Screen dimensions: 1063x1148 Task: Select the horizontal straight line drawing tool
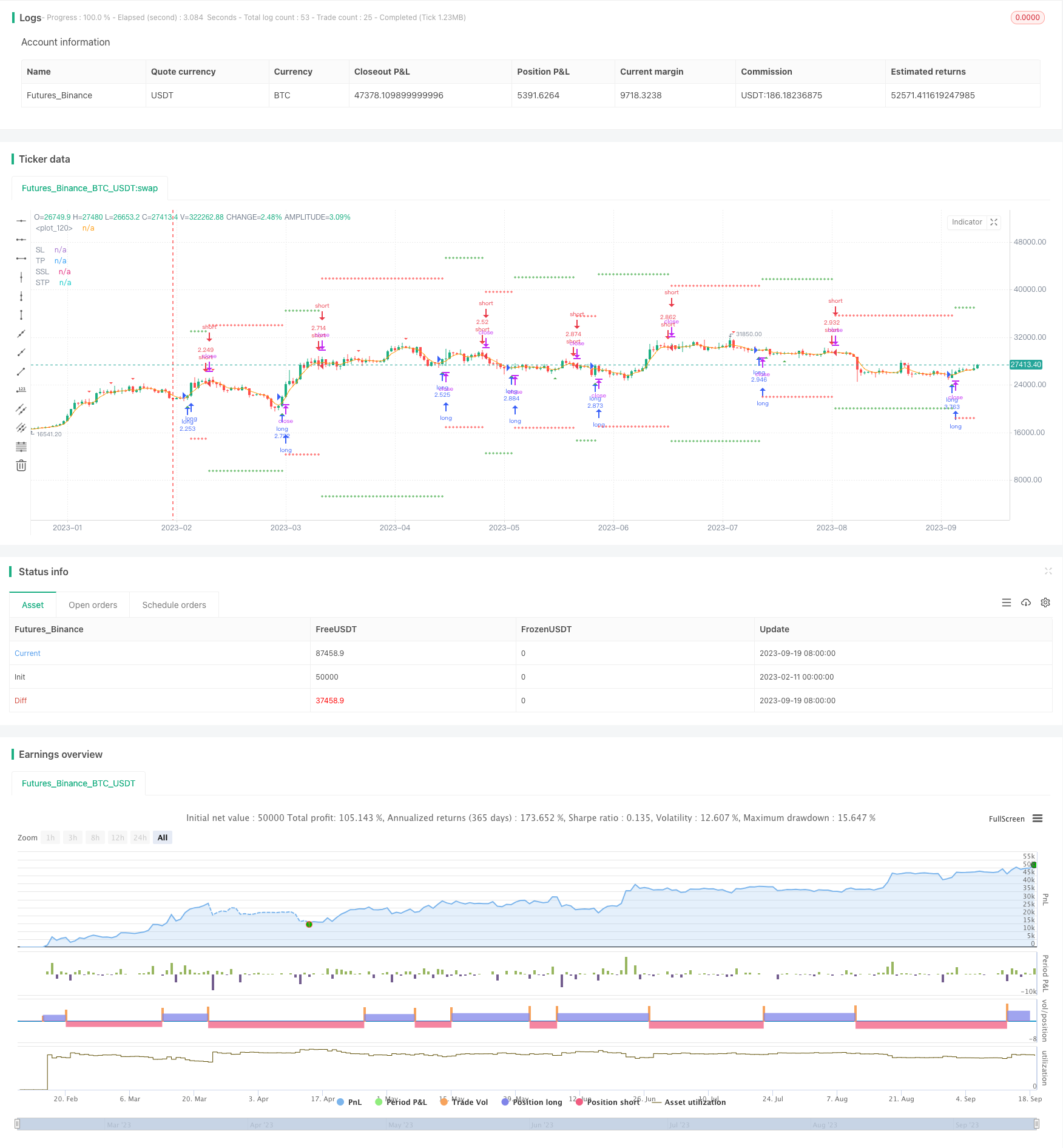coord(21,221)
